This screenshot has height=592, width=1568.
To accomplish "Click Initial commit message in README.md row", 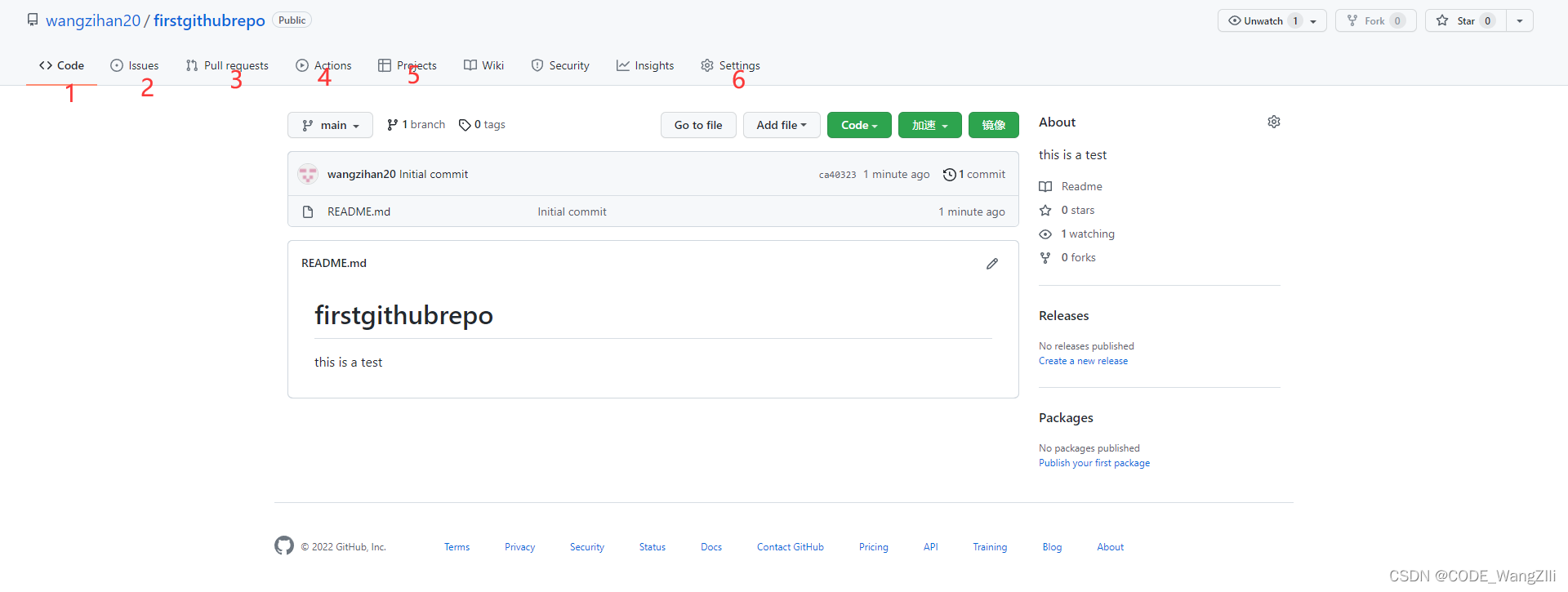I will click(572, 211).
